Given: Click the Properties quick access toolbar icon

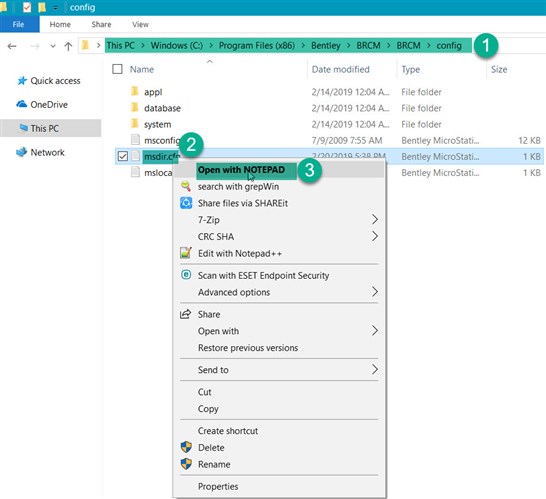Looking at the screenshot, I should coord(27,7).
